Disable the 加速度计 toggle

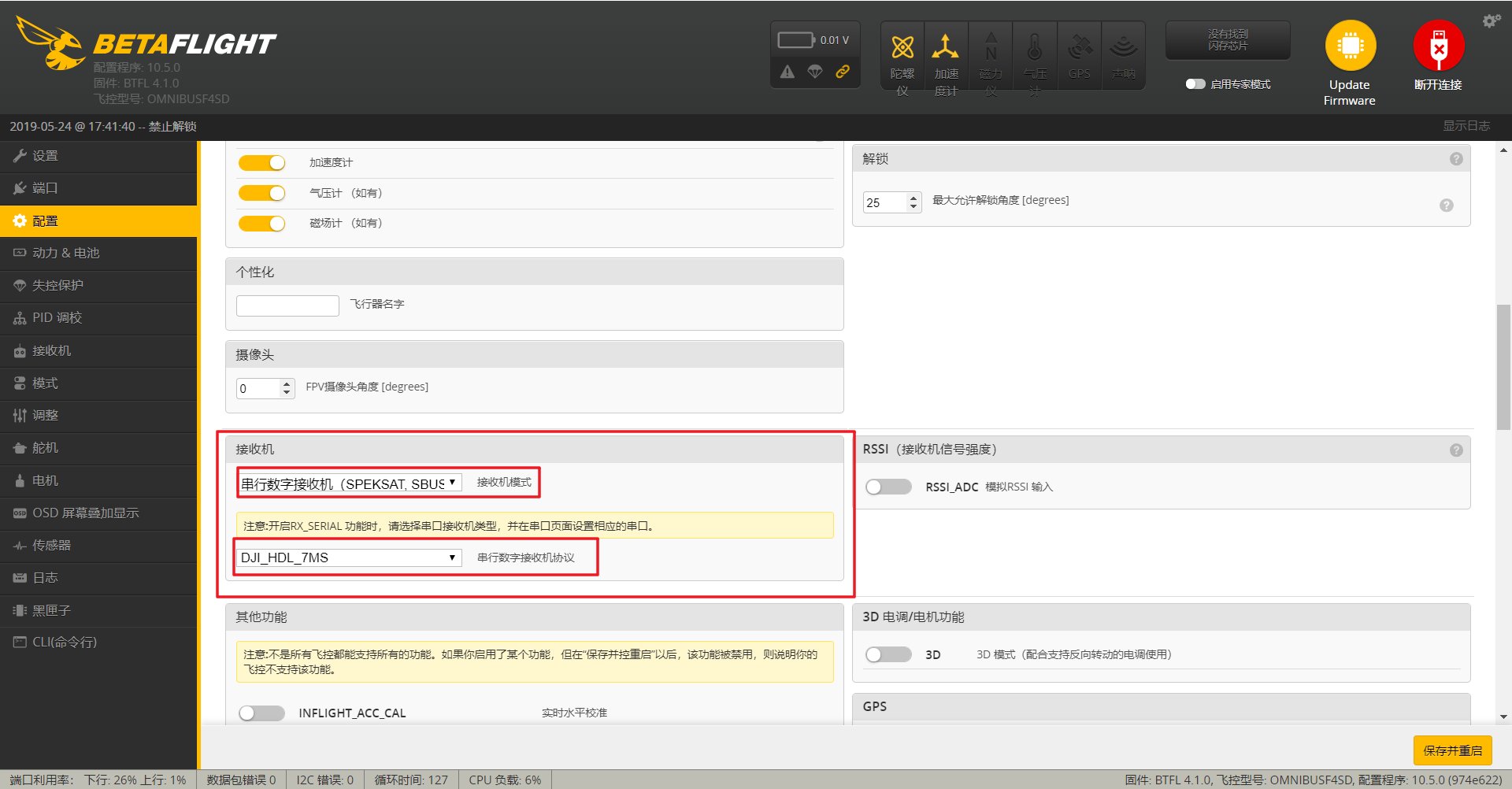pyautogui.click(x=261, y=163)
